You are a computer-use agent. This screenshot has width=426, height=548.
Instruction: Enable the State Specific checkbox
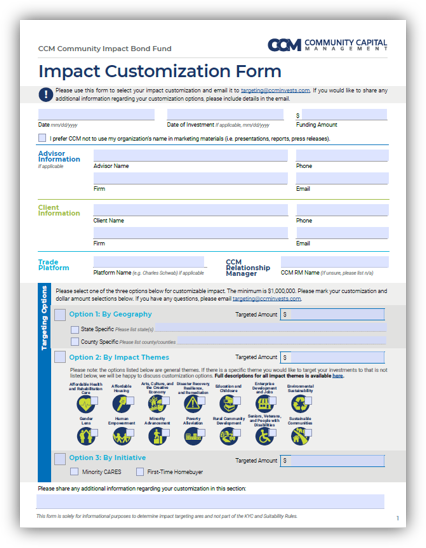pos(74,330)
